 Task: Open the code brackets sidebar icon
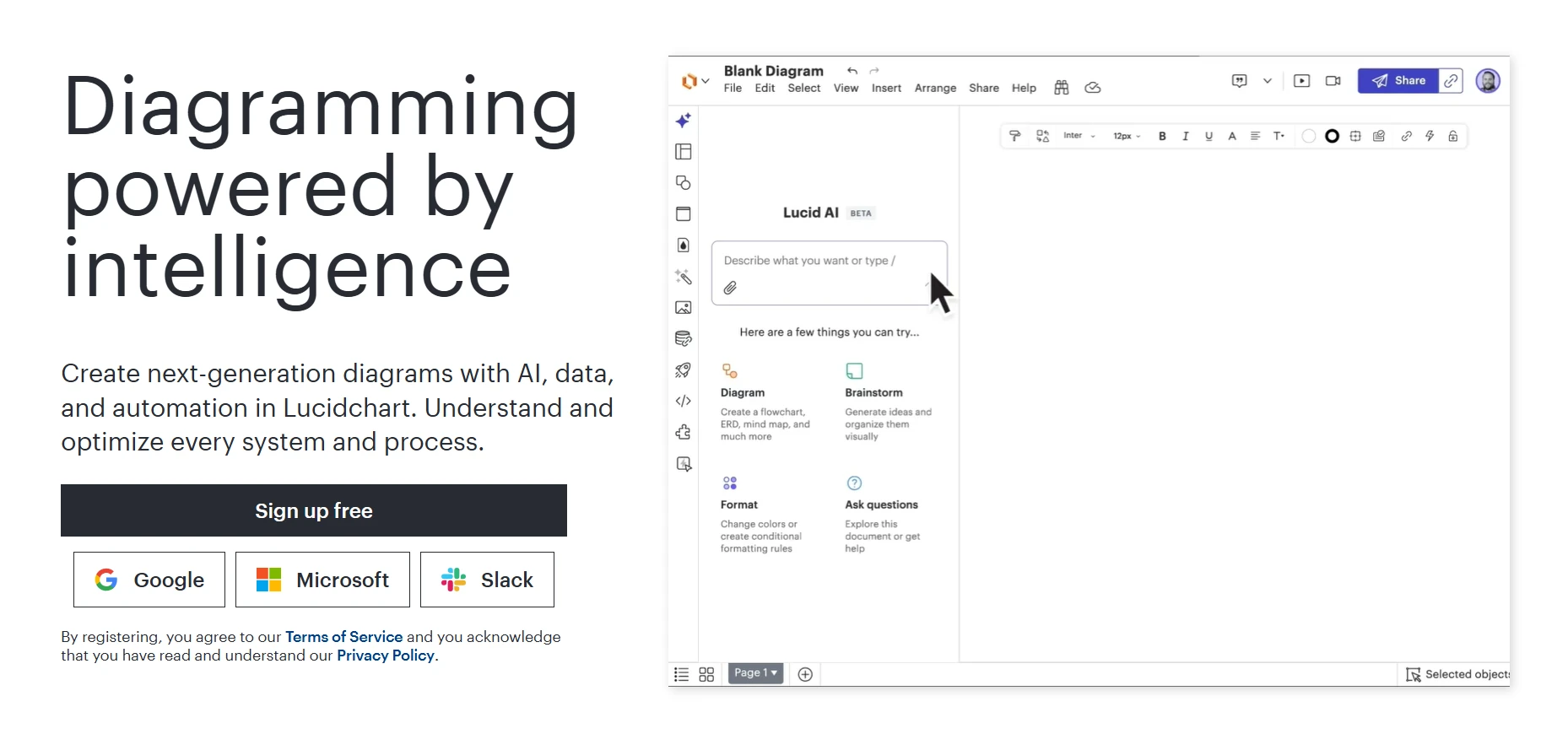point(684,401)
